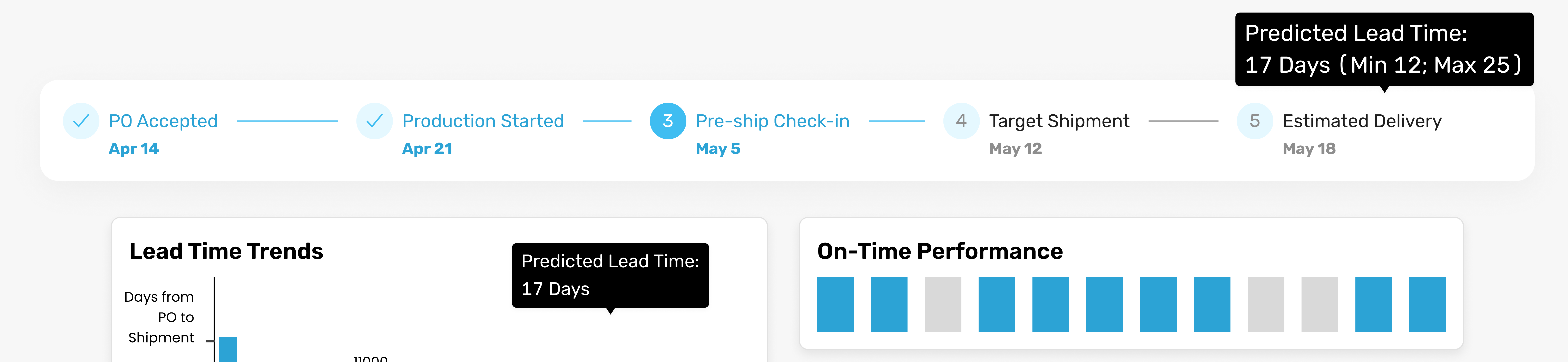Click the Apr 14 date under PO Accepted
This screenshot has width=1568, height=362.
coord(133,148)
